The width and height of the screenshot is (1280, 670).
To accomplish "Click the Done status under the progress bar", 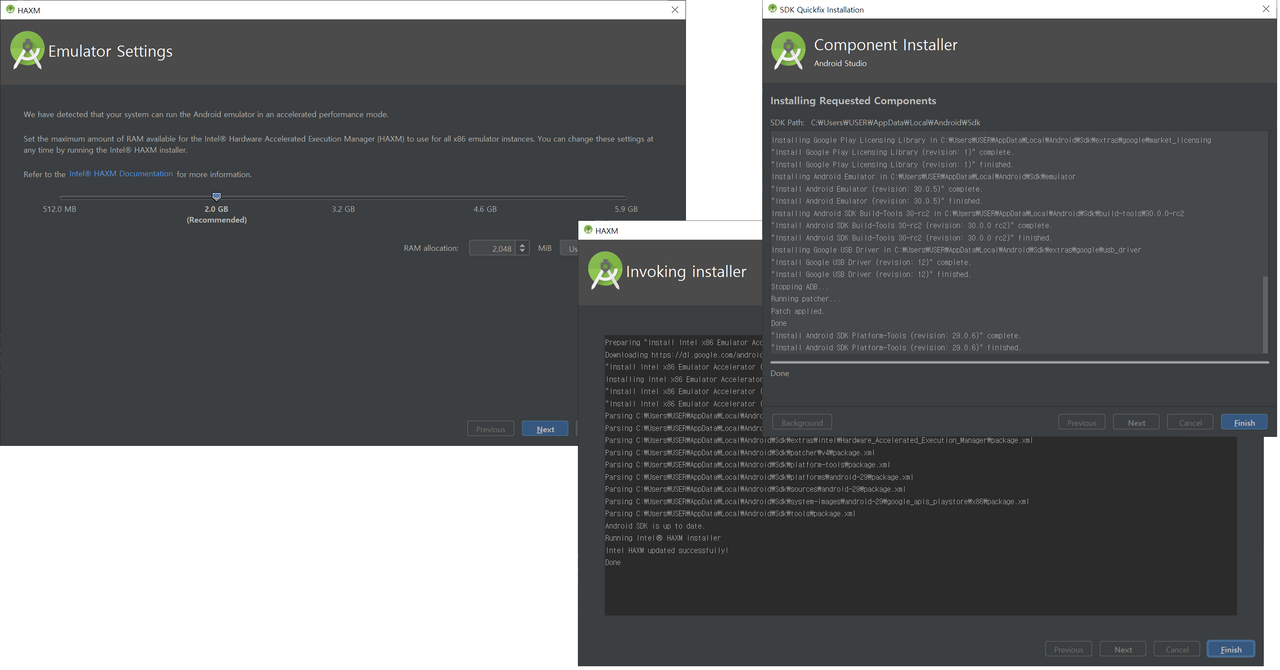I will [780, 373].
